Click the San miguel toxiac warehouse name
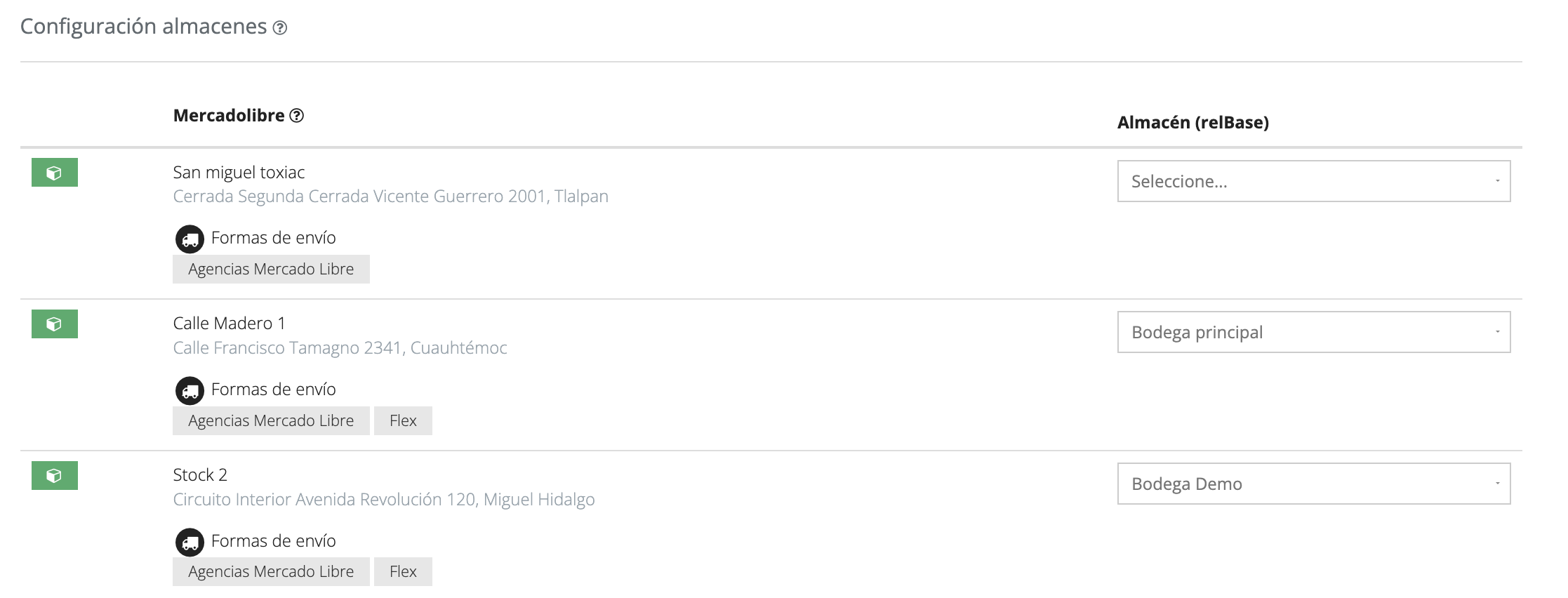 click(239, 173)
